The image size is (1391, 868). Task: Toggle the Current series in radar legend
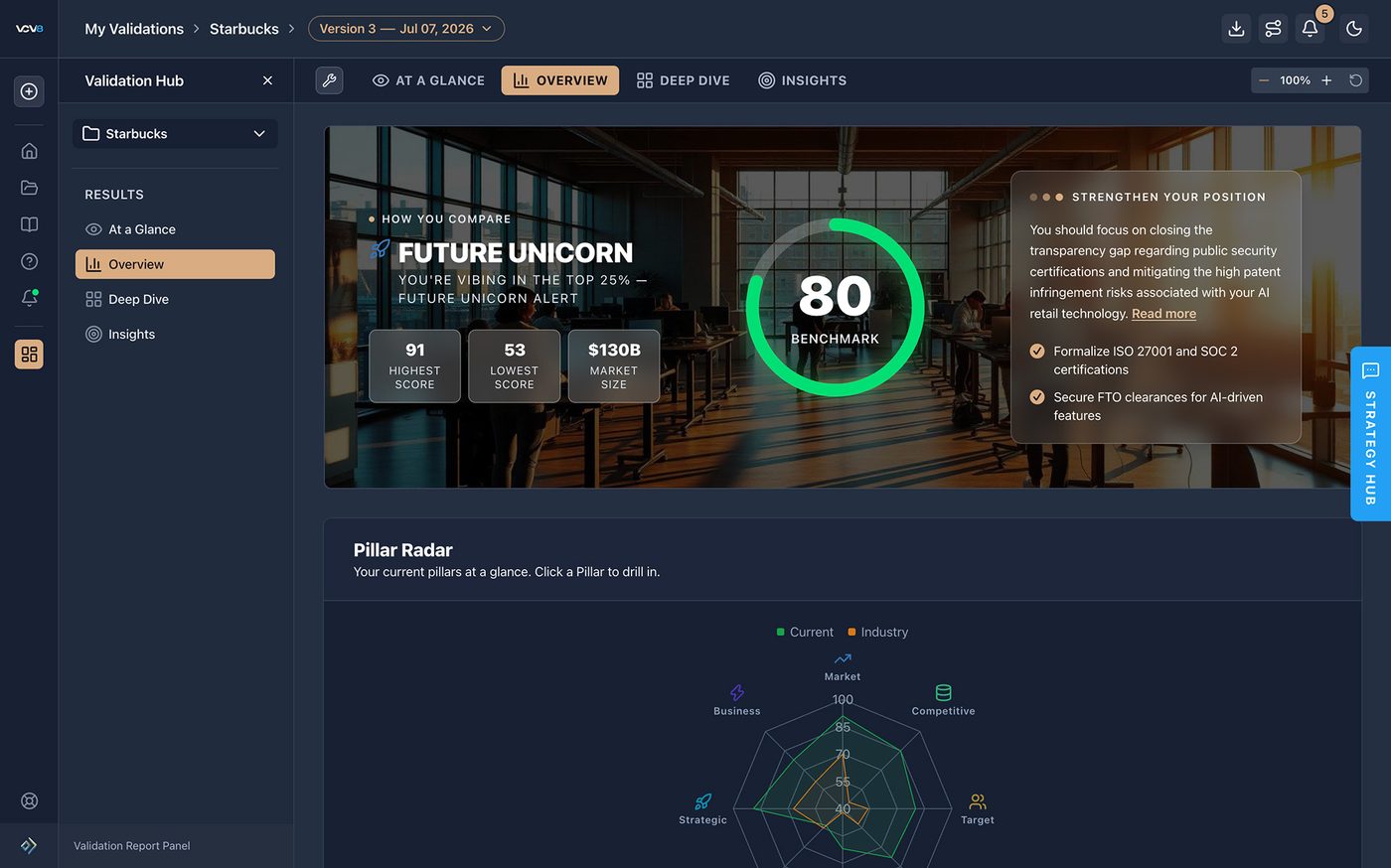pos(805,632)
